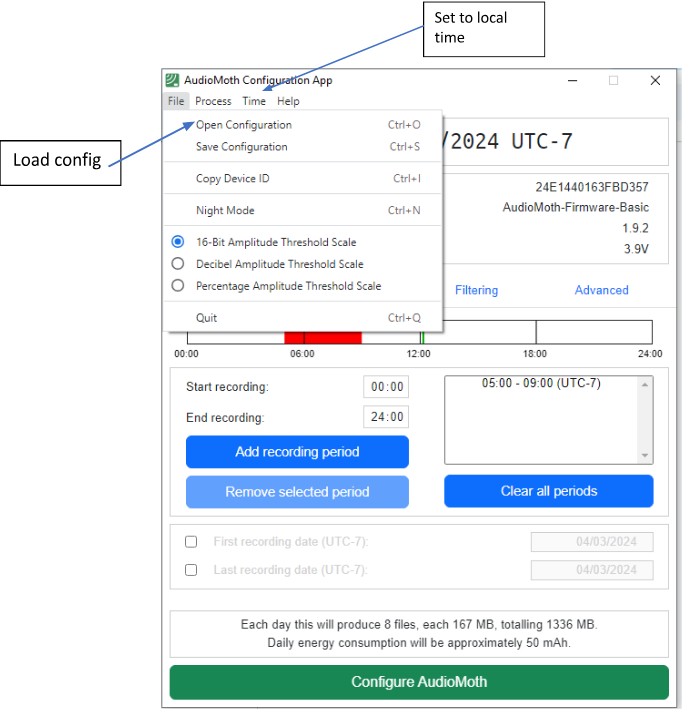Toggle Night Mode from the menu
The image size is (690, 712).
tap(225, 211)
